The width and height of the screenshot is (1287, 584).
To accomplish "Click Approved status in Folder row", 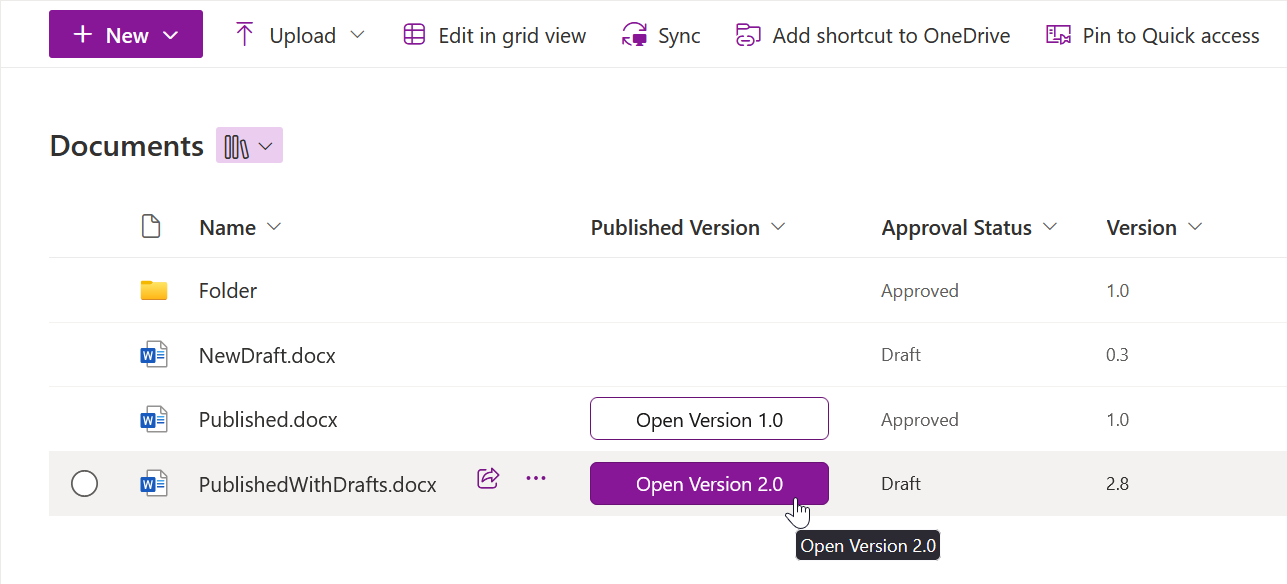I will pos(920,291).
